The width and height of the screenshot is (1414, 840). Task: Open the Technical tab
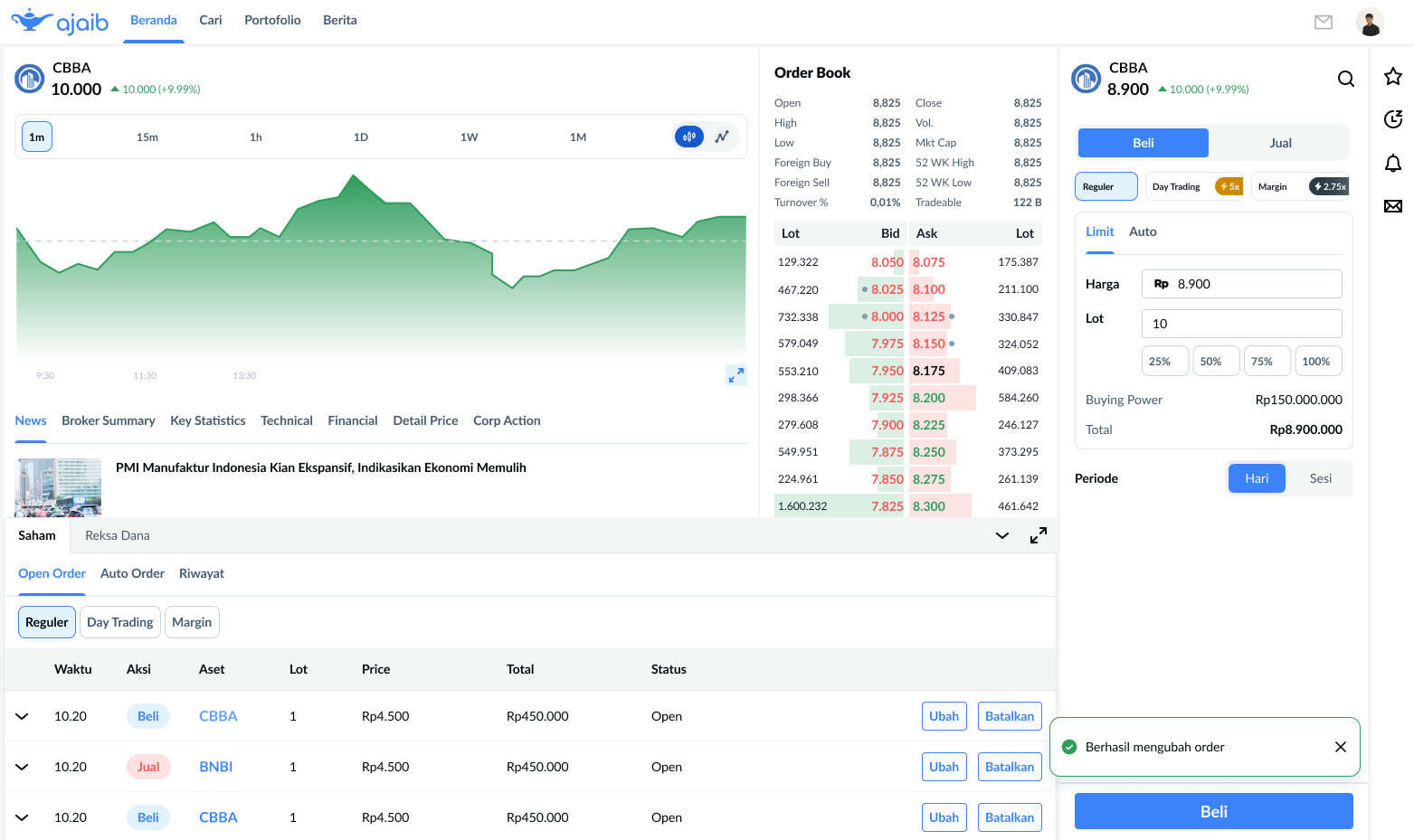coord(287,420)
